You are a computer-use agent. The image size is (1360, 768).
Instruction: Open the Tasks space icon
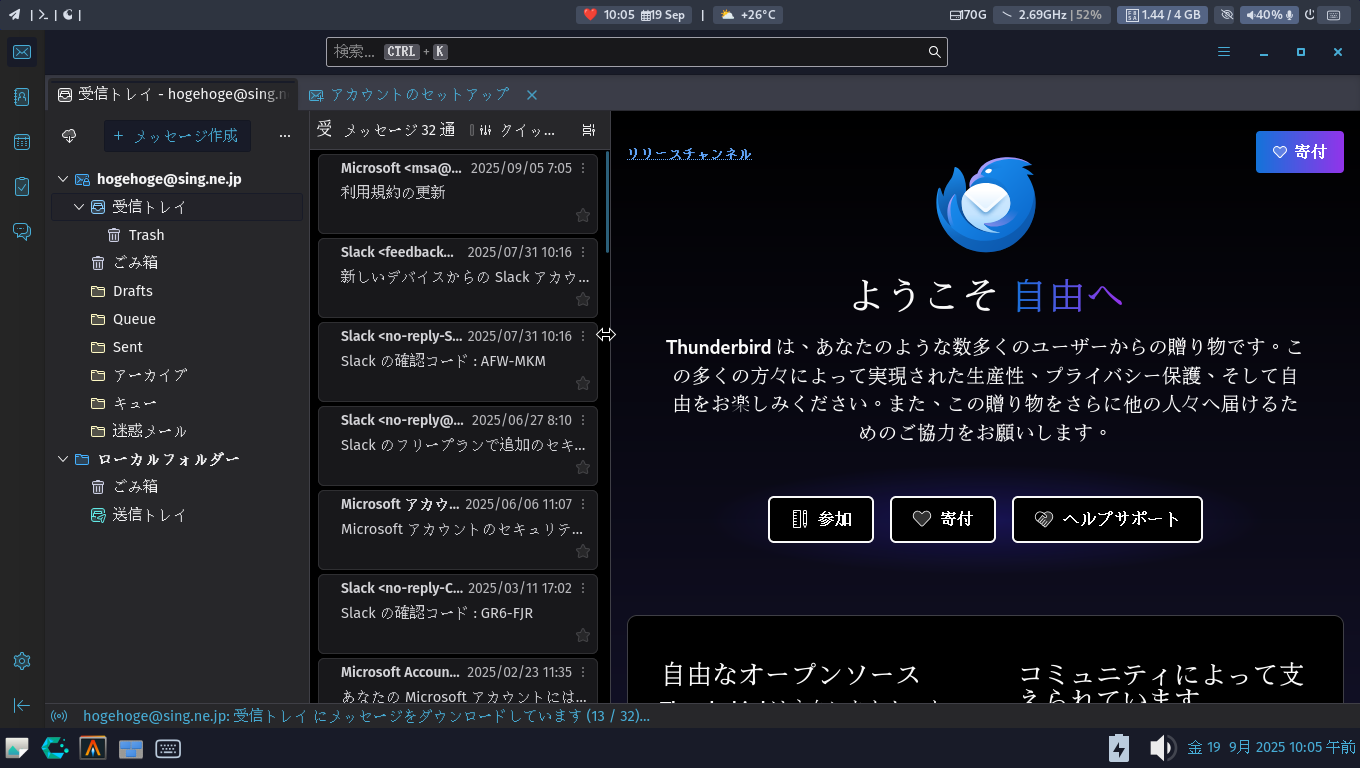point(22,187)
